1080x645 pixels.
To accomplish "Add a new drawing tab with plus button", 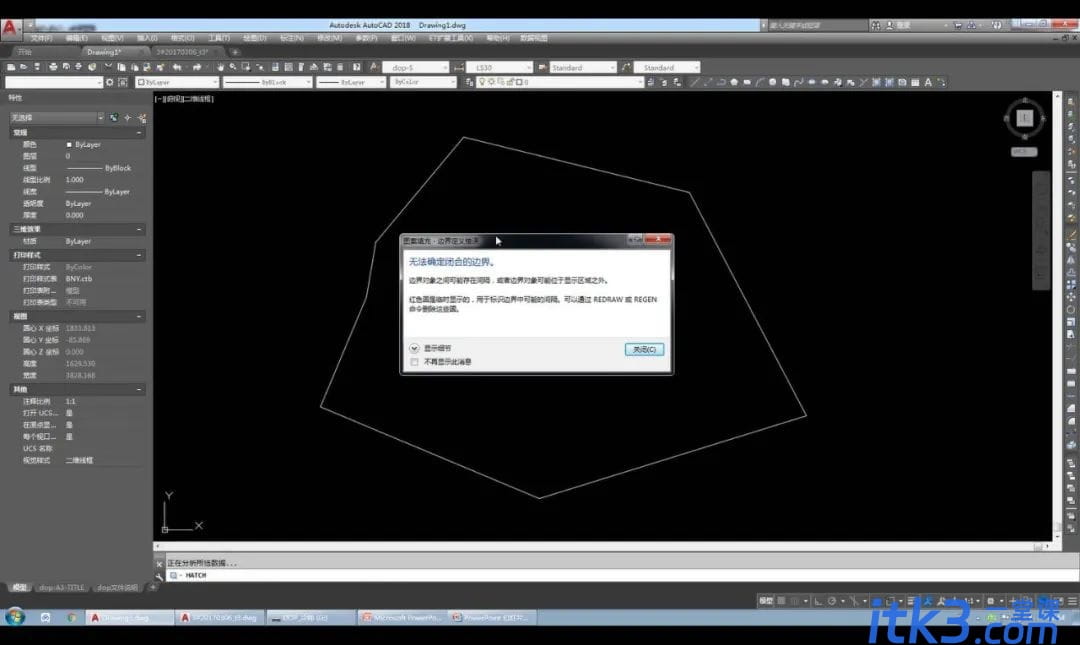I will coord(235,52).
